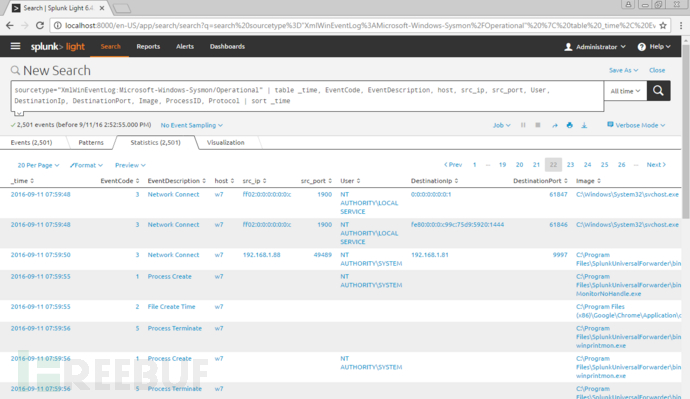690x399 pixels.
Task: Open a new browser tab
Action: coord(122,8)
